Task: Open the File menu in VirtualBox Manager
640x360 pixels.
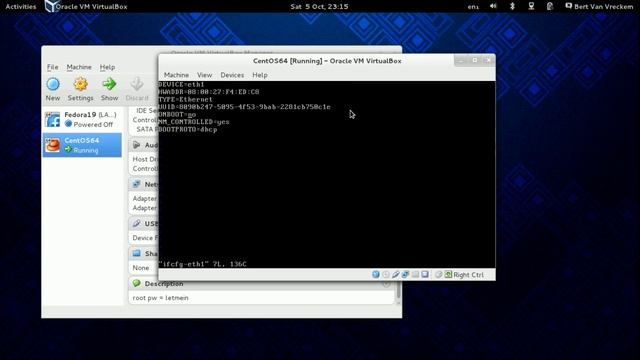Action: (x=52, y=67)
